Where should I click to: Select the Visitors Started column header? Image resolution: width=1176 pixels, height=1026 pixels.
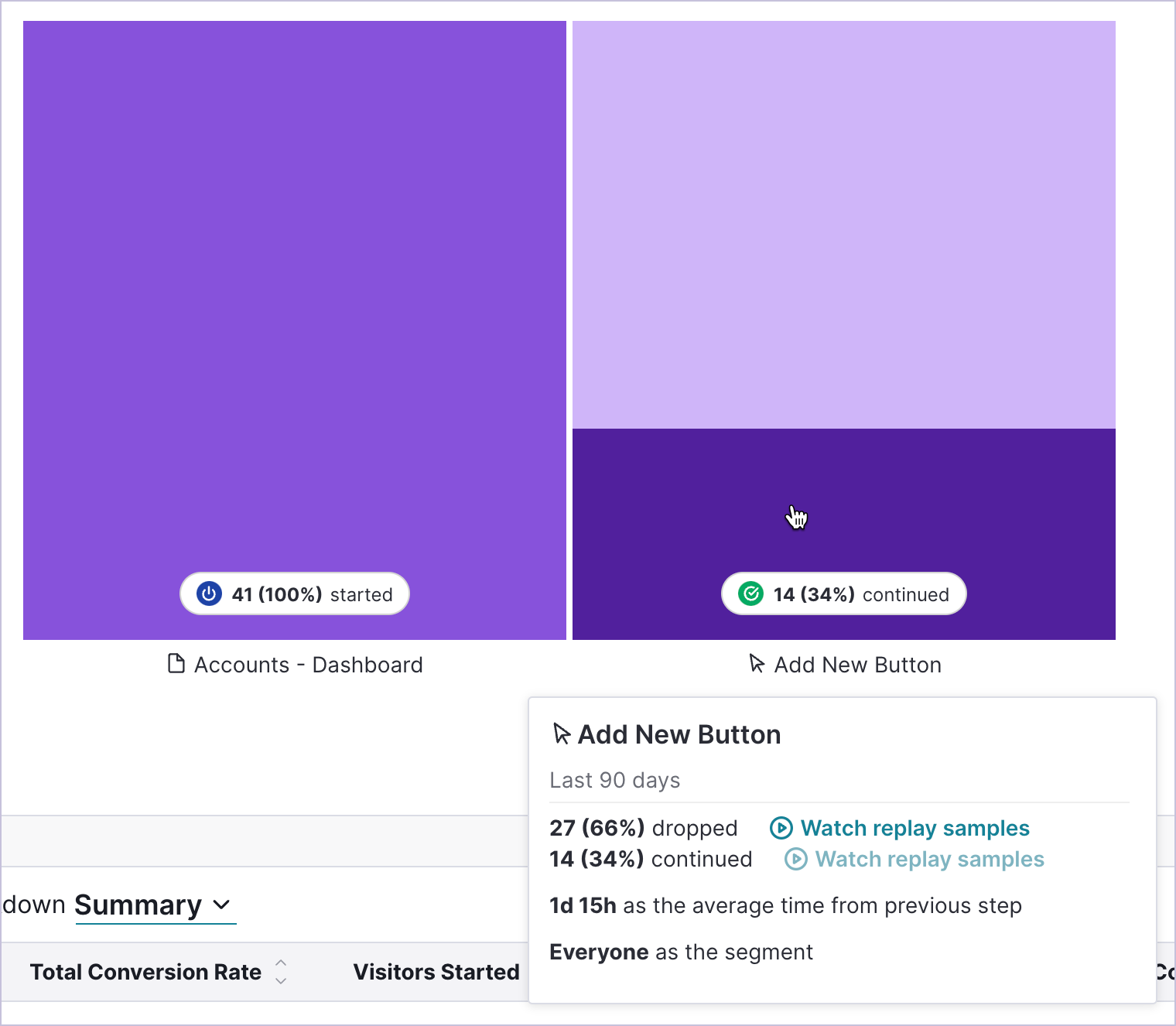click(x=436, y=972)
